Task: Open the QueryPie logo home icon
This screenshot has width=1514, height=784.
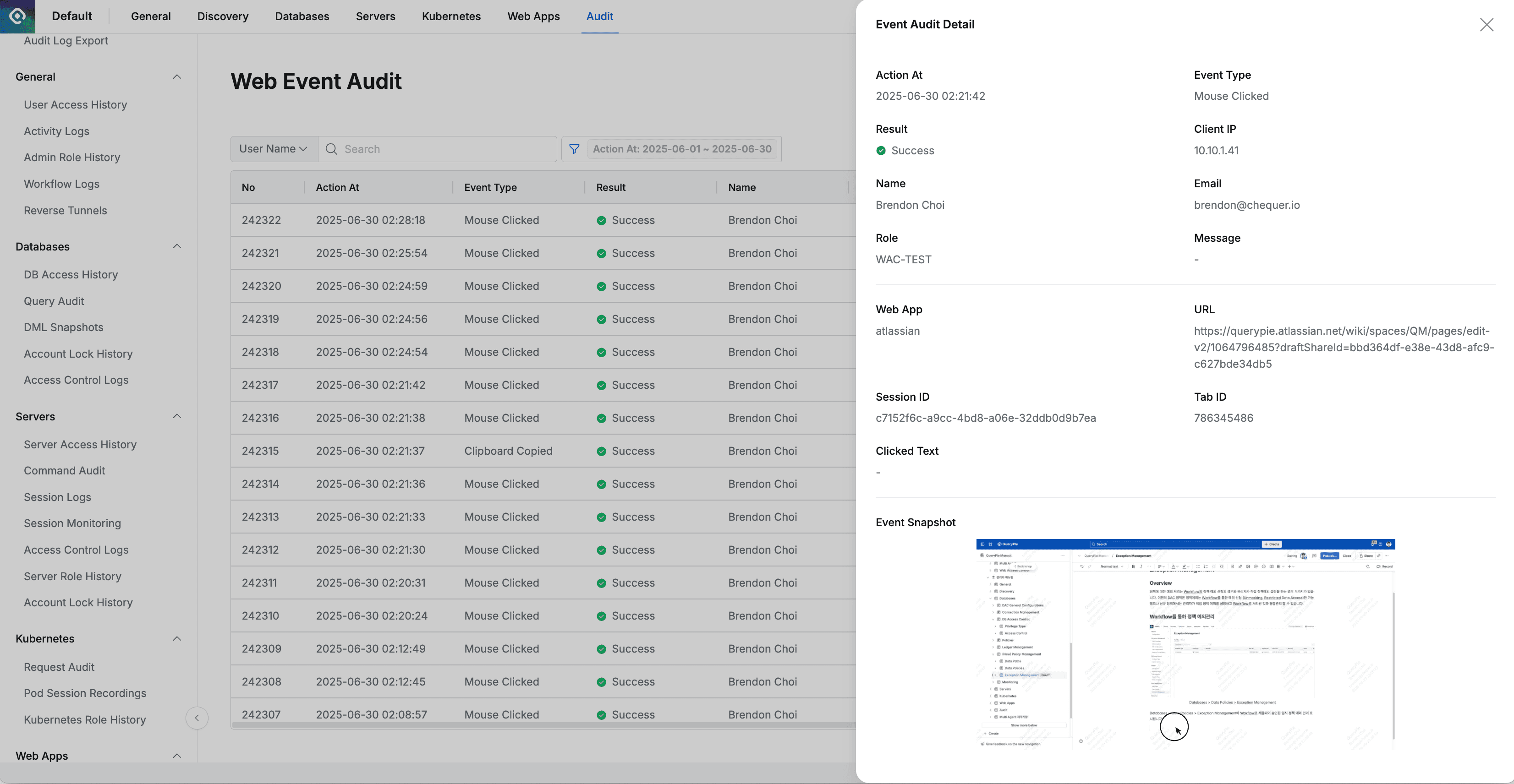Action: tap(17, 16)
